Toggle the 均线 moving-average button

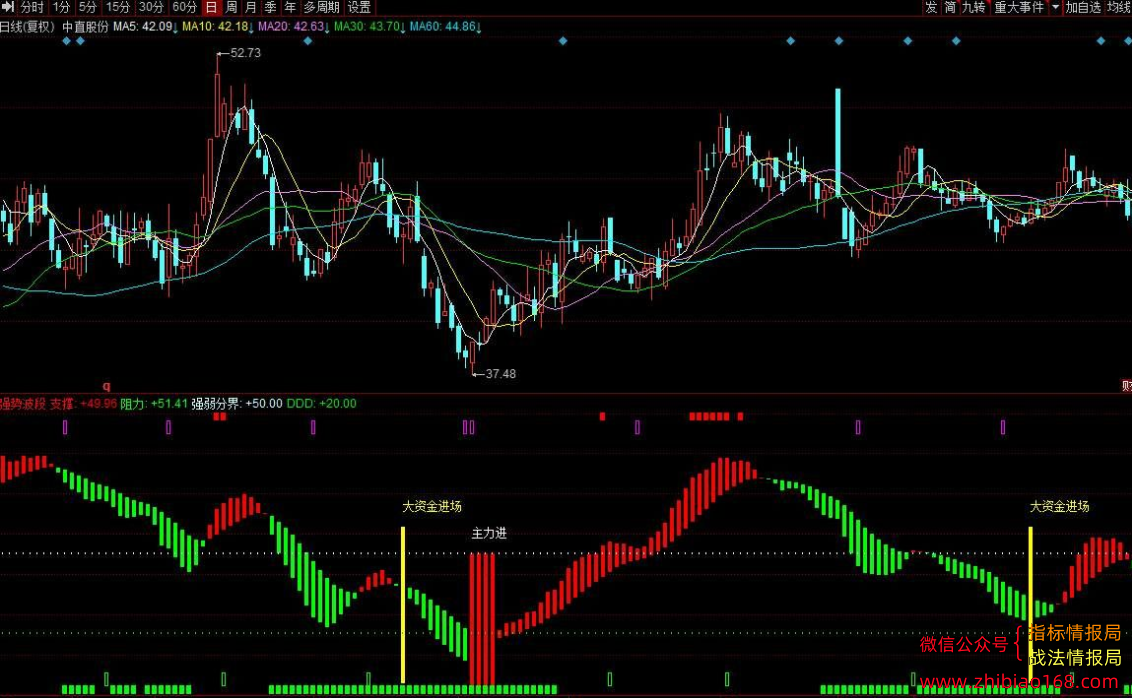[1119, 7]
